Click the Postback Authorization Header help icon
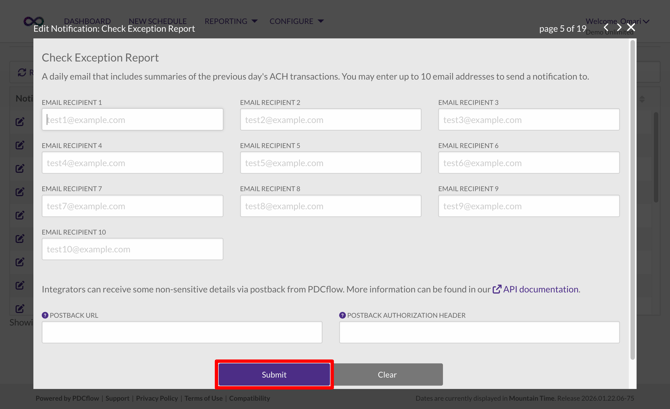Image resolution: width=670 pixels, height=409 pixels. (342, 315)
